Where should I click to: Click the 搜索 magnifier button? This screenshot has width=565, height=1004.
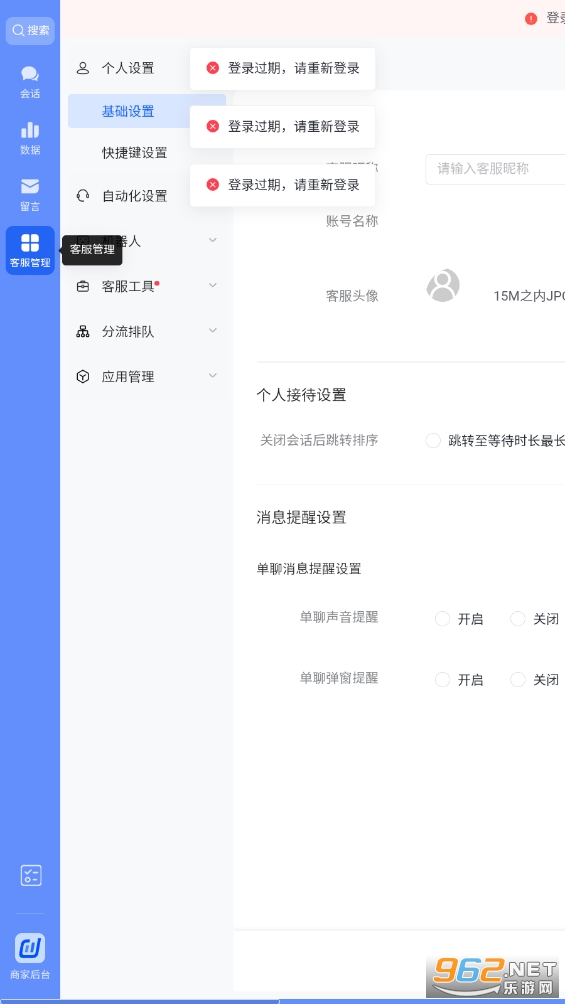(x=30, y=30)
